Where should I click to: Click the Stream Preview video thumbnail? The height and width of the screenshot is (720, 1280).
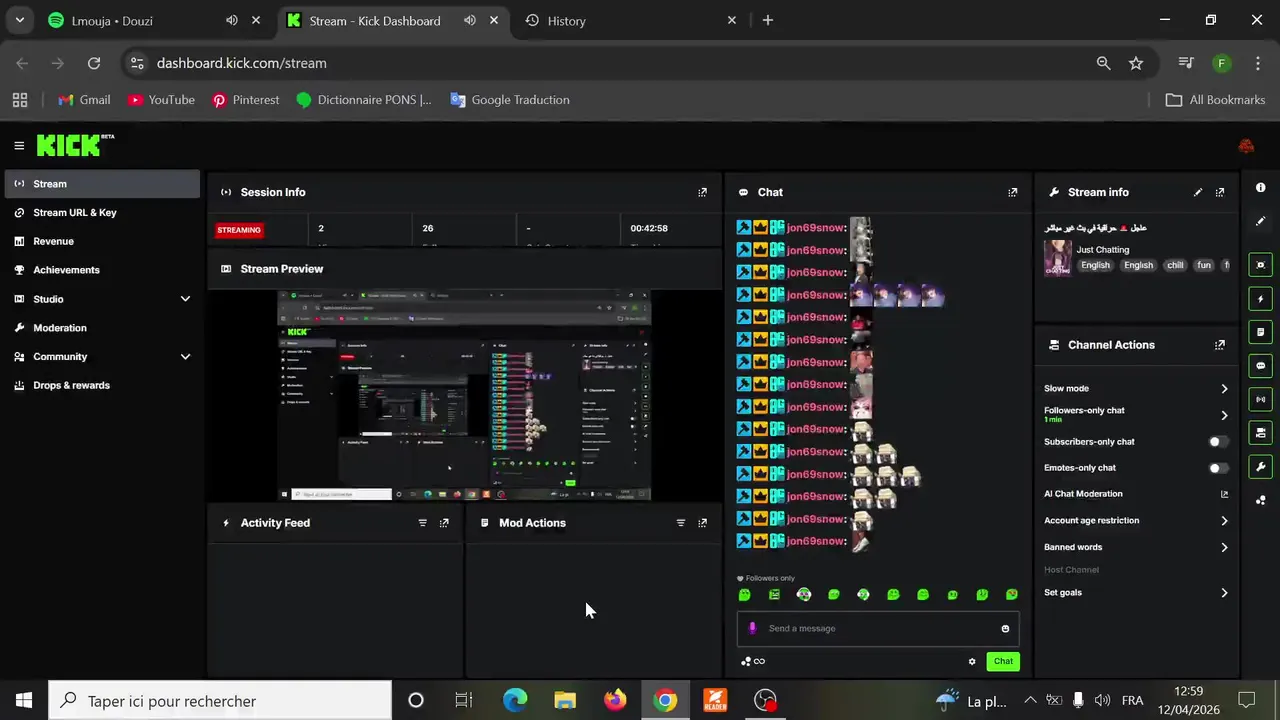point(464,394)
